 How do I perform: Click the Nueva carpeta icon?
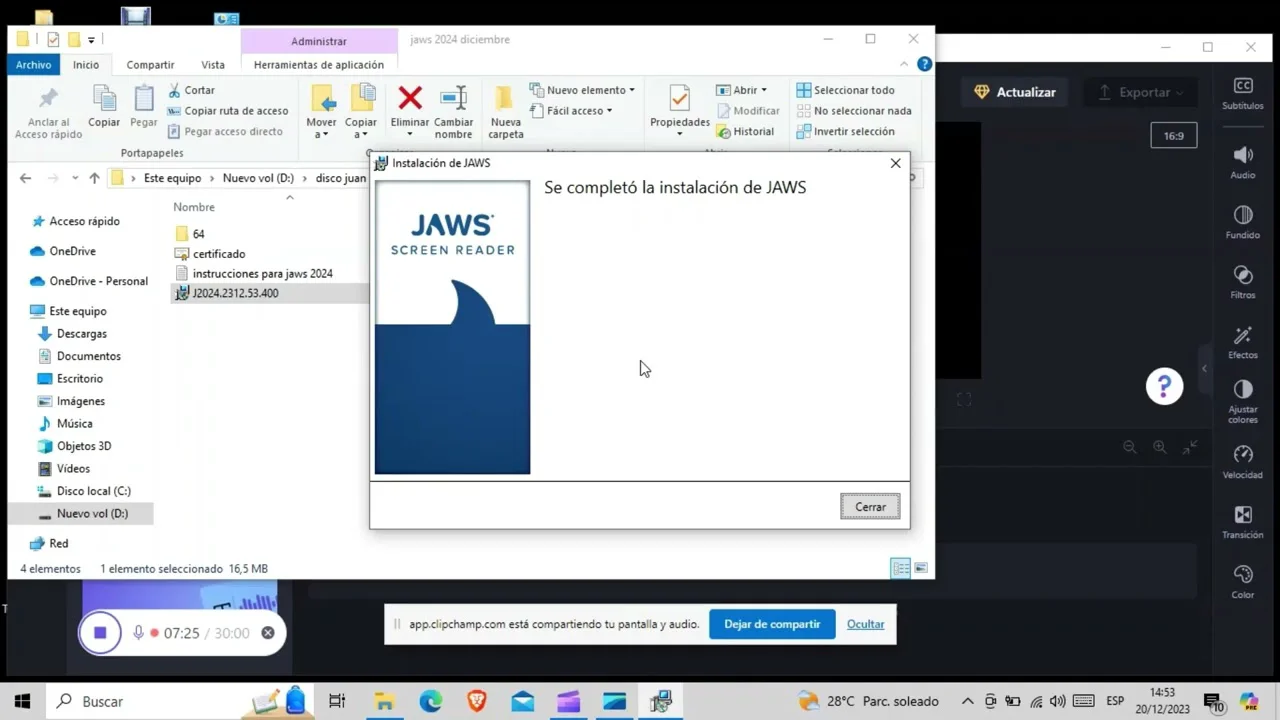(505, 99)
